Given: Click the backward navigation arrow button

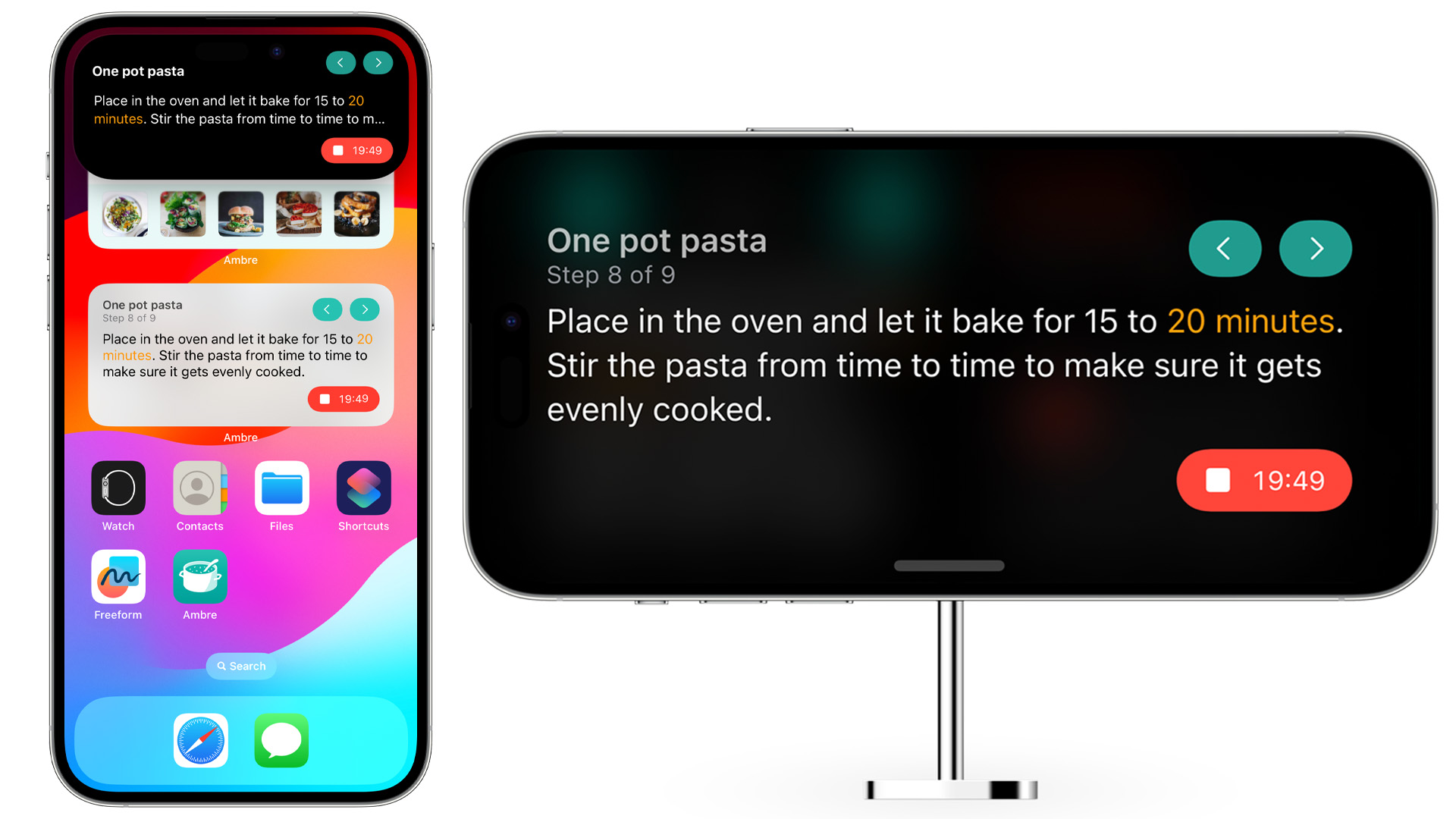Looking at the screenshot, I should (1225, 247).
